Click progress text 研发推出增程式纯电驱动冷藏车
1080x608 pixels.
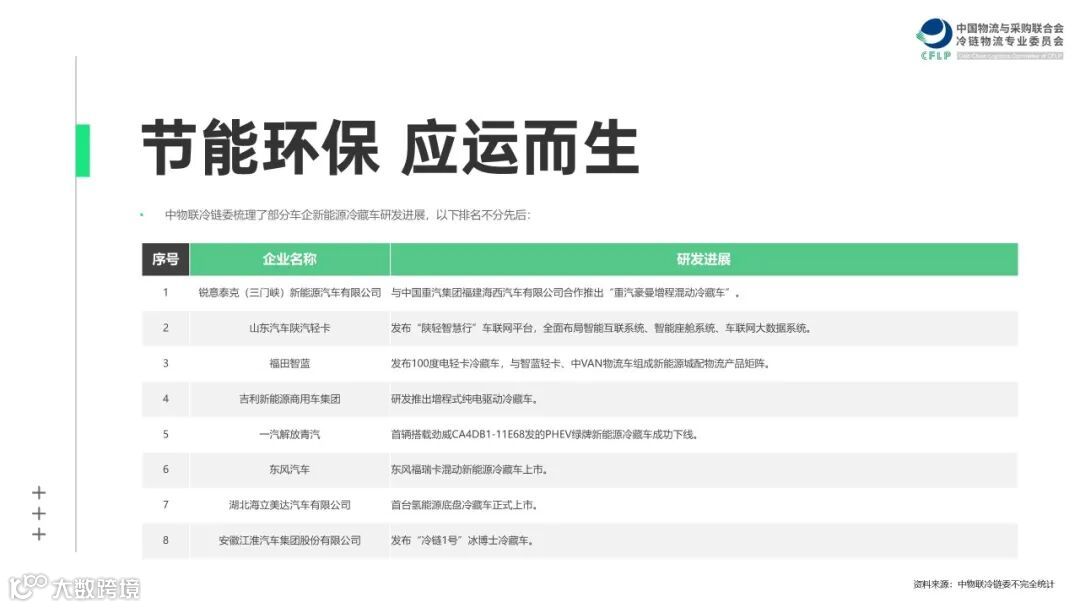[464, 399]
